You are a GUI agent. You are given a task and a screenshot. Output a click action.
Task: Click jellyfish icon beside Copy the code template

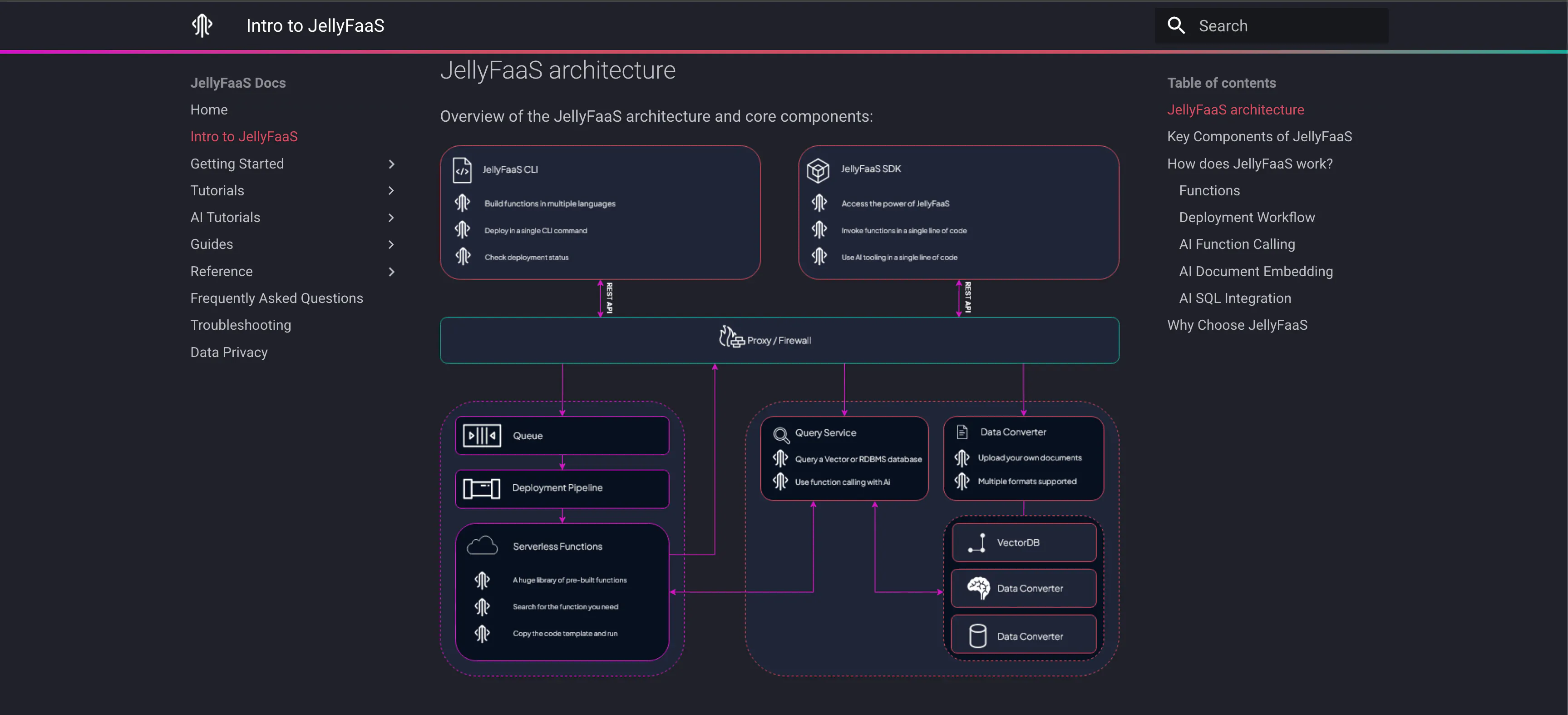482,634
